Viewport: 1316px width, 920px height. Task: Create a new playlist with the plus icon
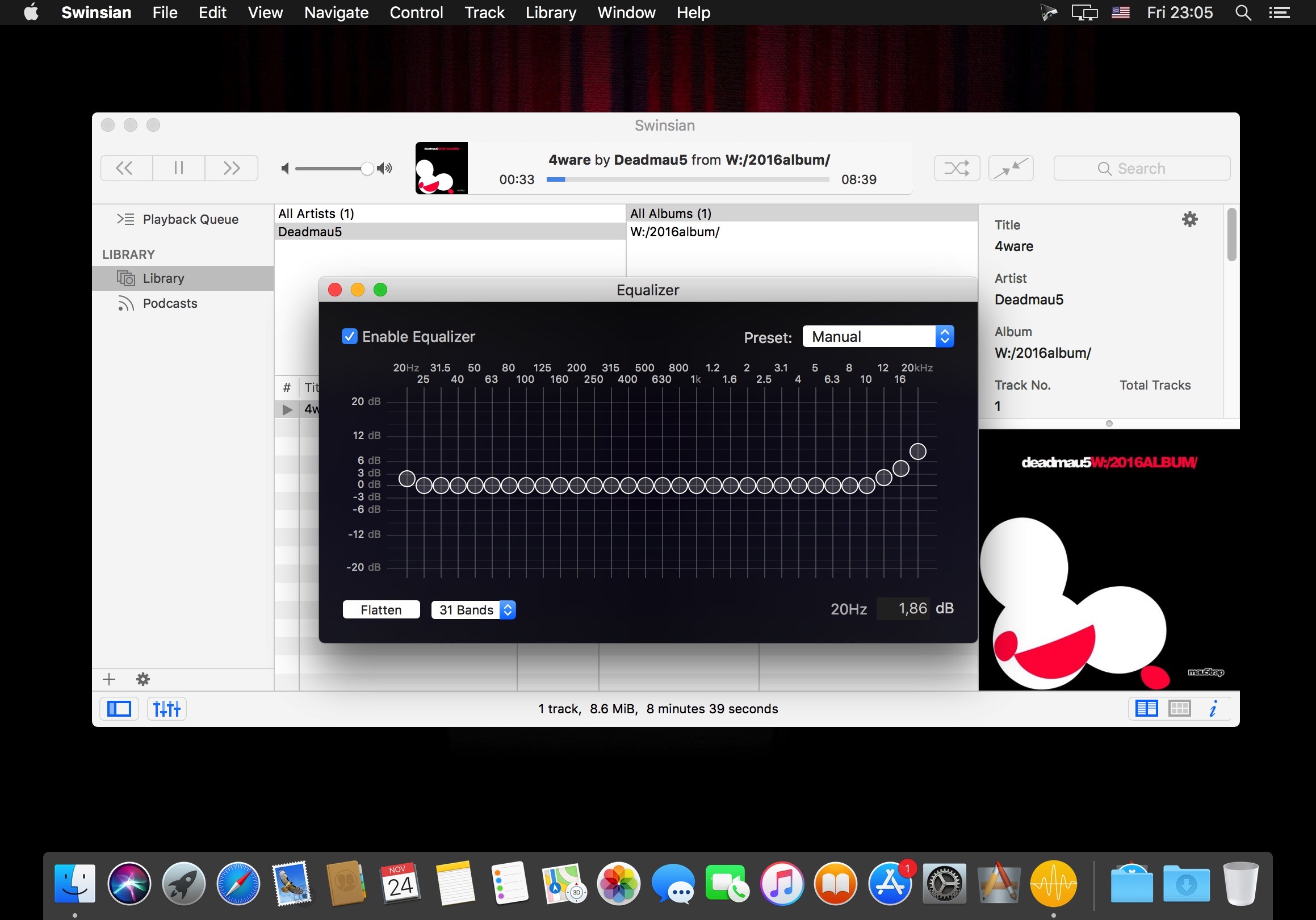(108, 679)
